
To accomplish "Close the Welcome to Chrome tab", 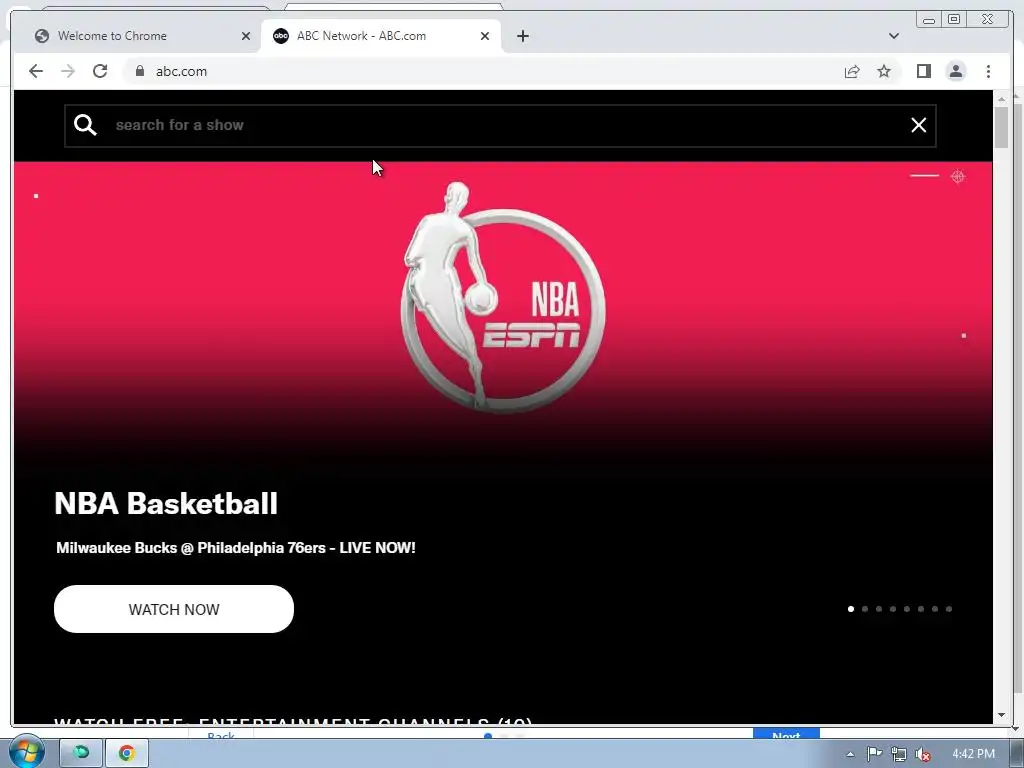I will (x=246, y=36).
